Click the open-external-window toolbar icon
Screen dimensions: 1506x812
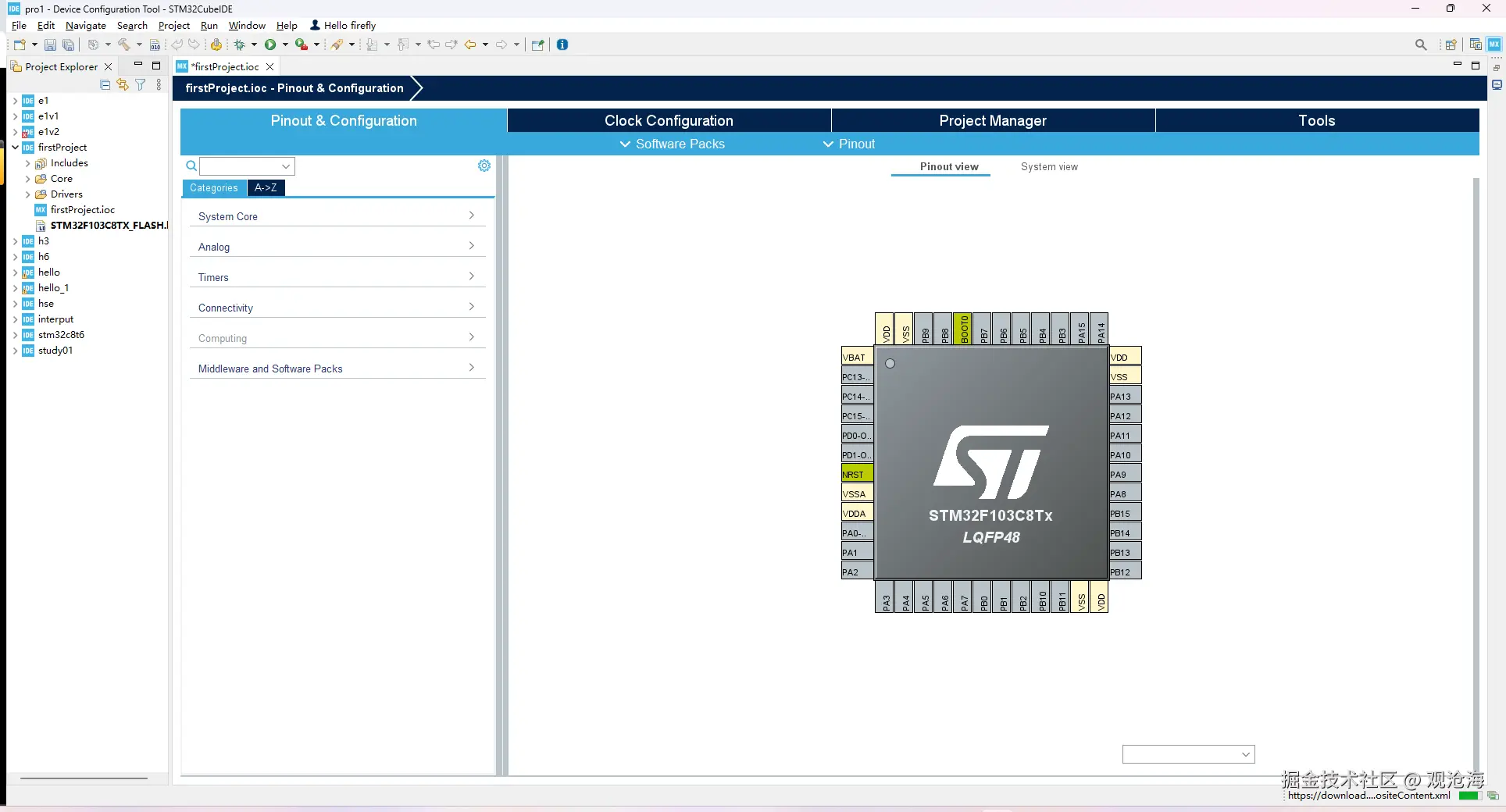coord(537,45)
